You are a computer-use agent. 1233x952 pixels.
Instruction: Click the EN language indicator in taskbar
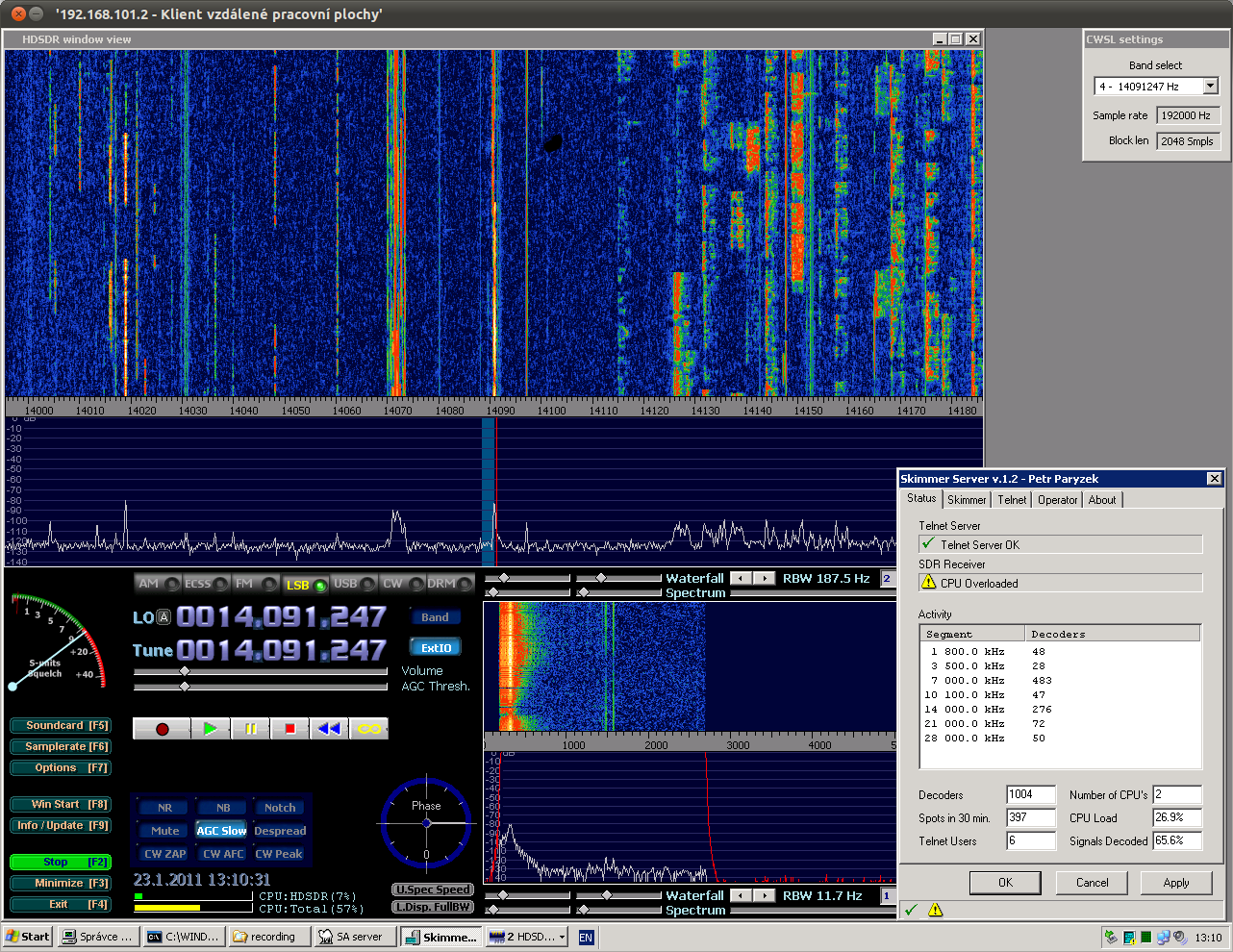pyautogui.click(x=586, y=938)
